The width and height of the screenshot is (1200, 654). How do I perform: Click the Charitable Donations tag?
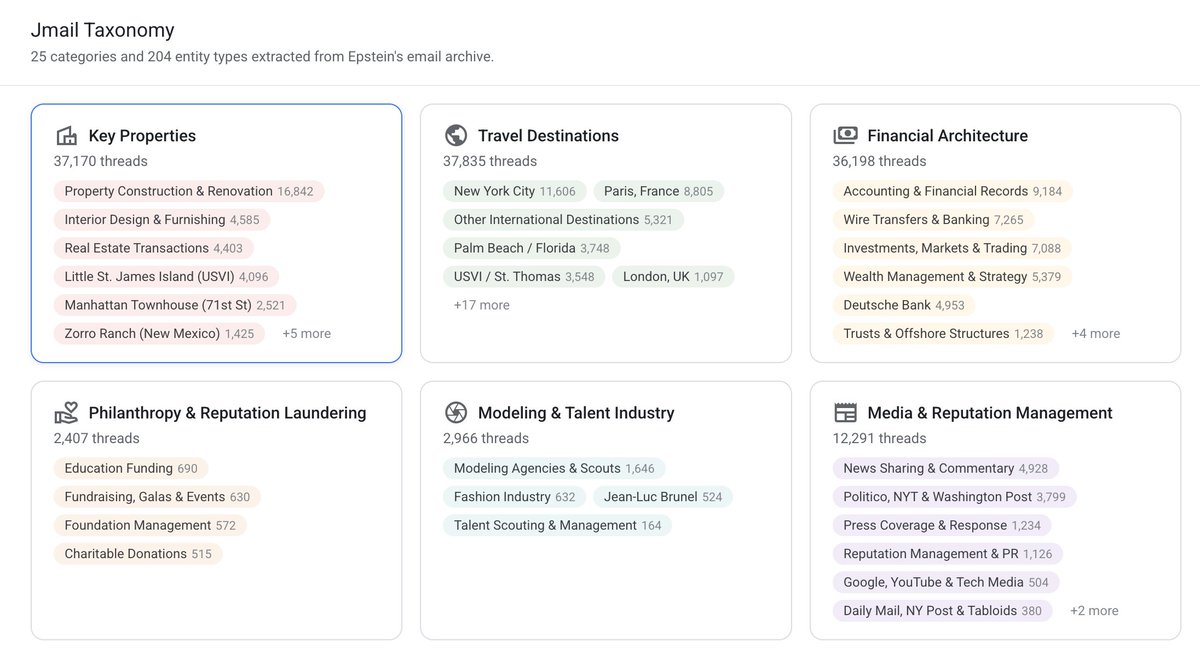[x=137, y=553]
